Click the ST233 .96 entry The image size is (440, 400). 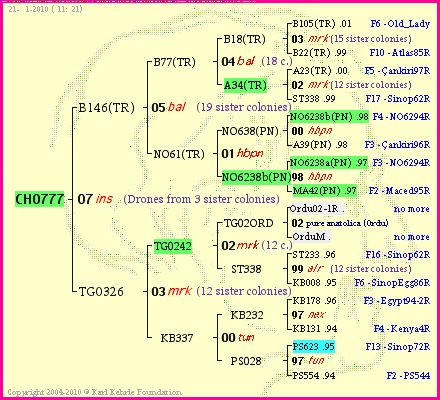[314, 255]
